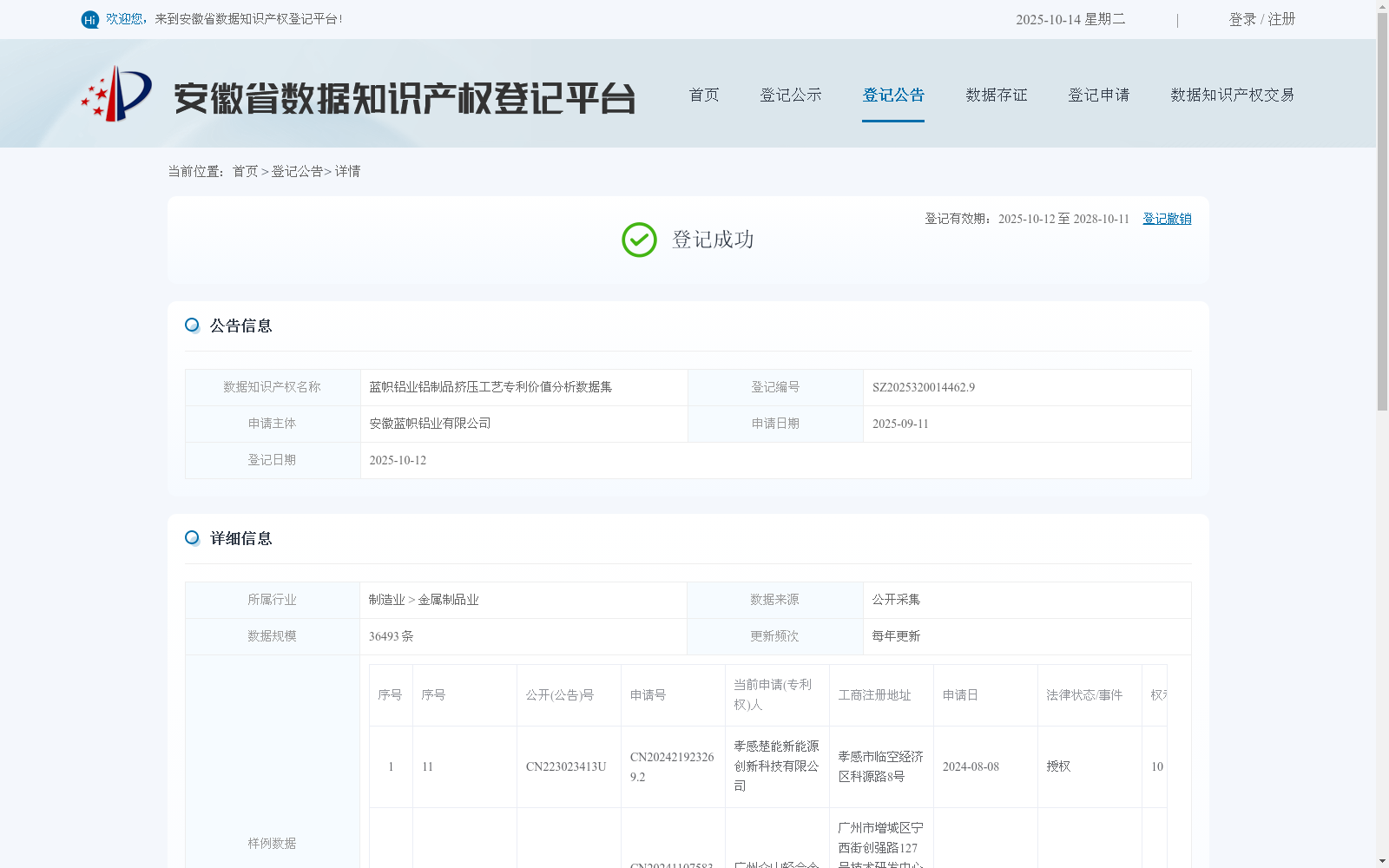The image size is (1389, 868).
Task: Click the scrollbar down arrow
Action: point(1382,861)
